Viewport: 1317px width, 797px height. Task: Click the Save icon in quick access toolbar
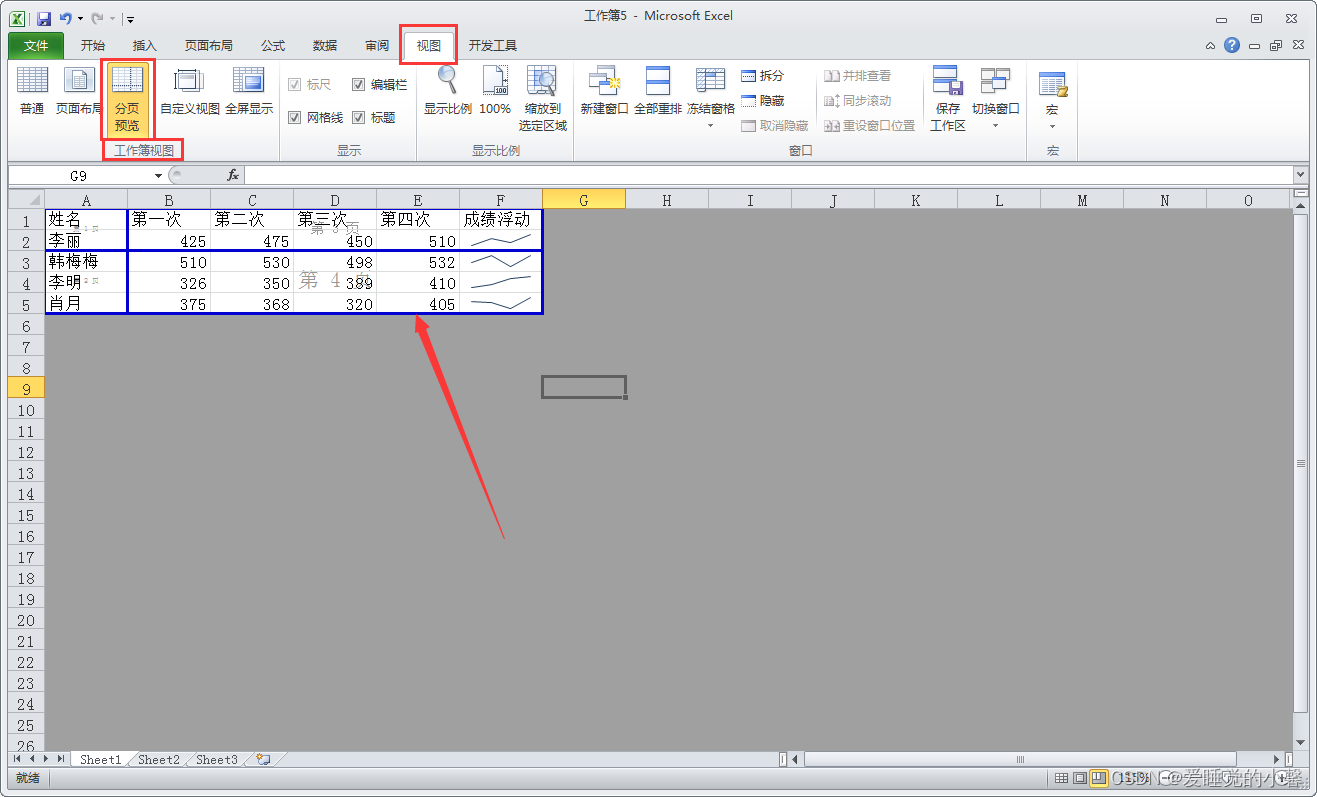click(44, 18)
